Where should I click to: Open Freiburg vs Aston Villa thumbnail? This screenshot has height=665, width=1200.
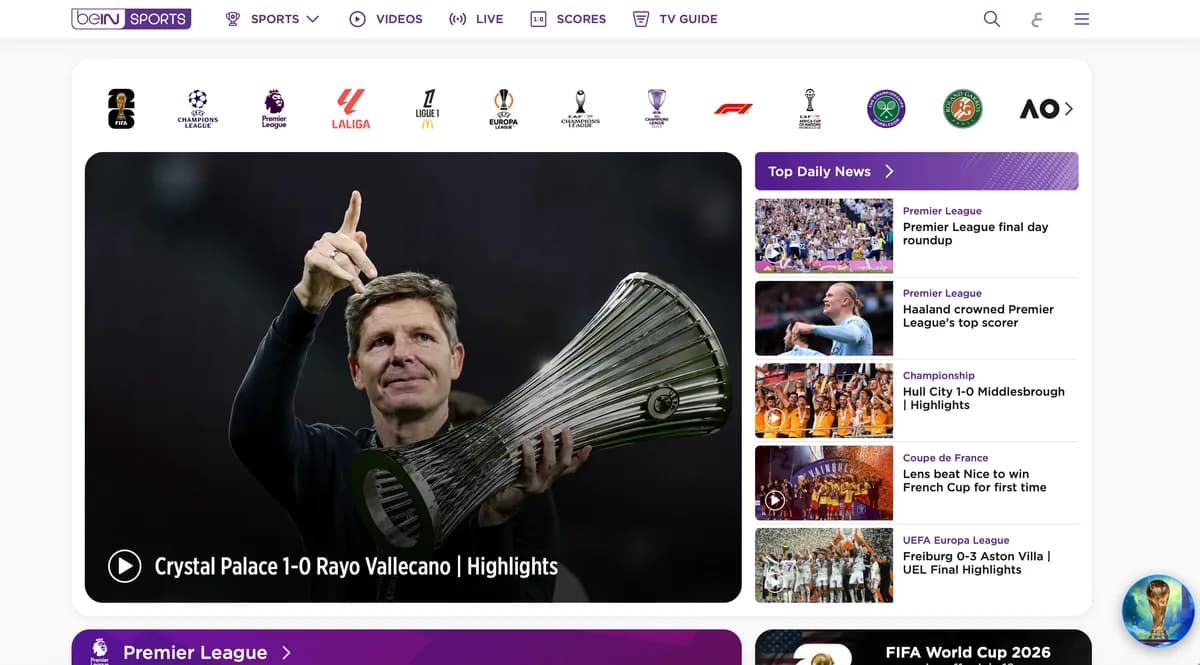point(824,565)
